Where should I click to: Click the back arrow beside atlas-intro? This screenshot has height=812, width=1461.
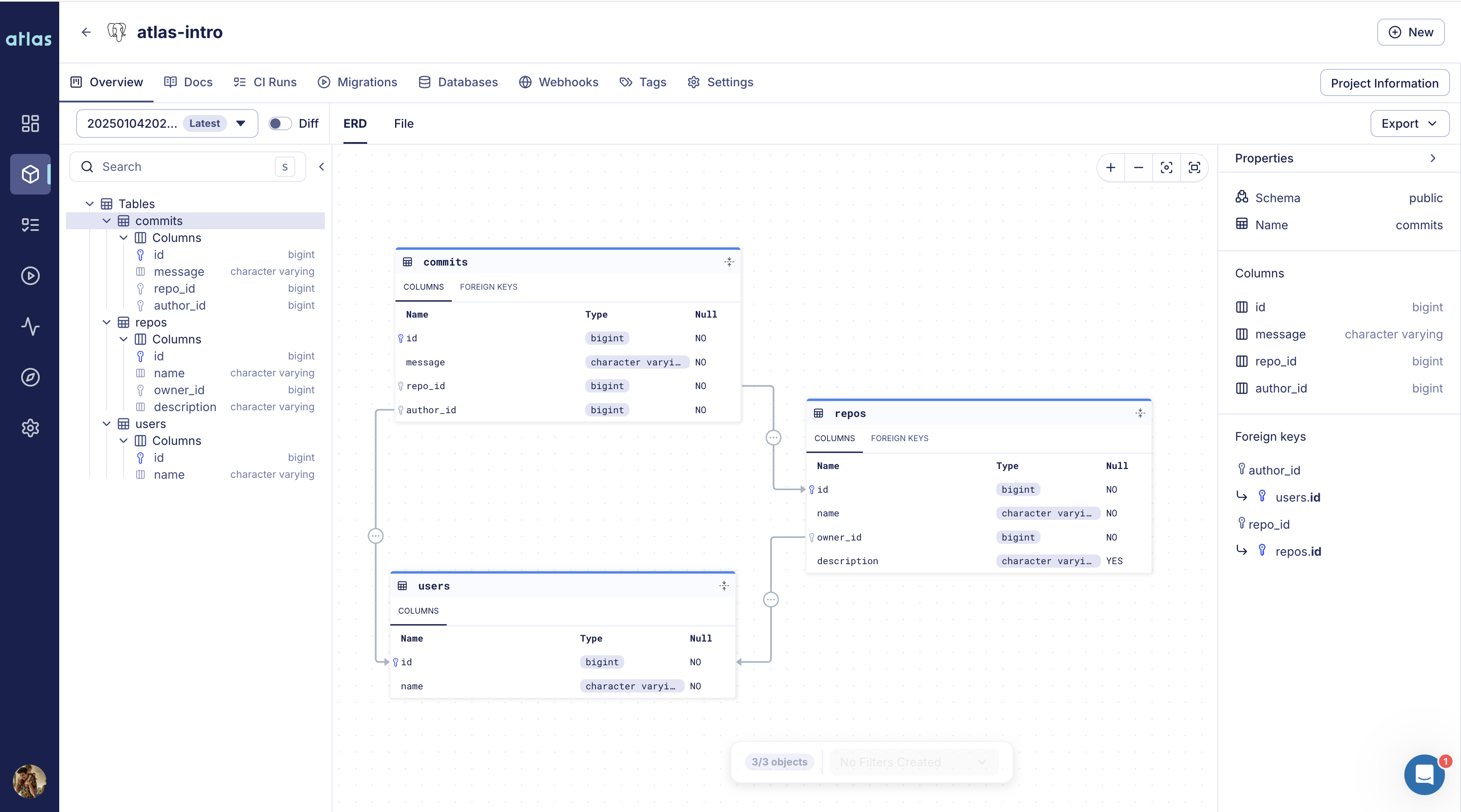pyautogui.click(x=86, y=32)
